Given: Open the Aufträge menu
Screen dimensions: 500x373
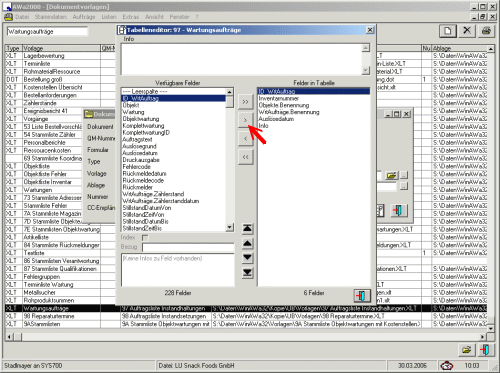Looking at the screenshot, I should [84, 17].
